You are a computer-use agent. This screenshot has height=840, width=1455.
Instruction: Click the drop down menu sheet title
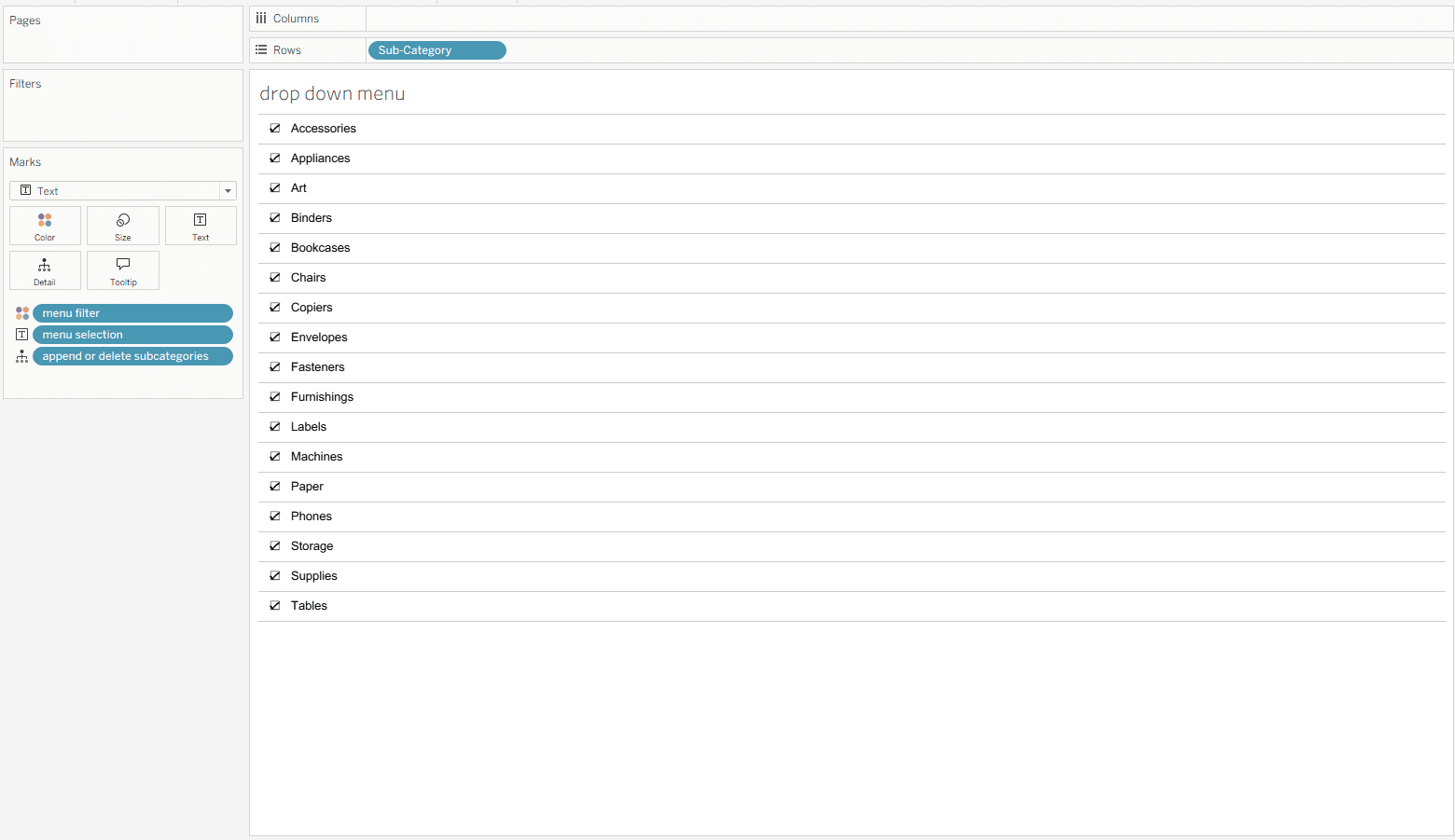tap(332, 94)
